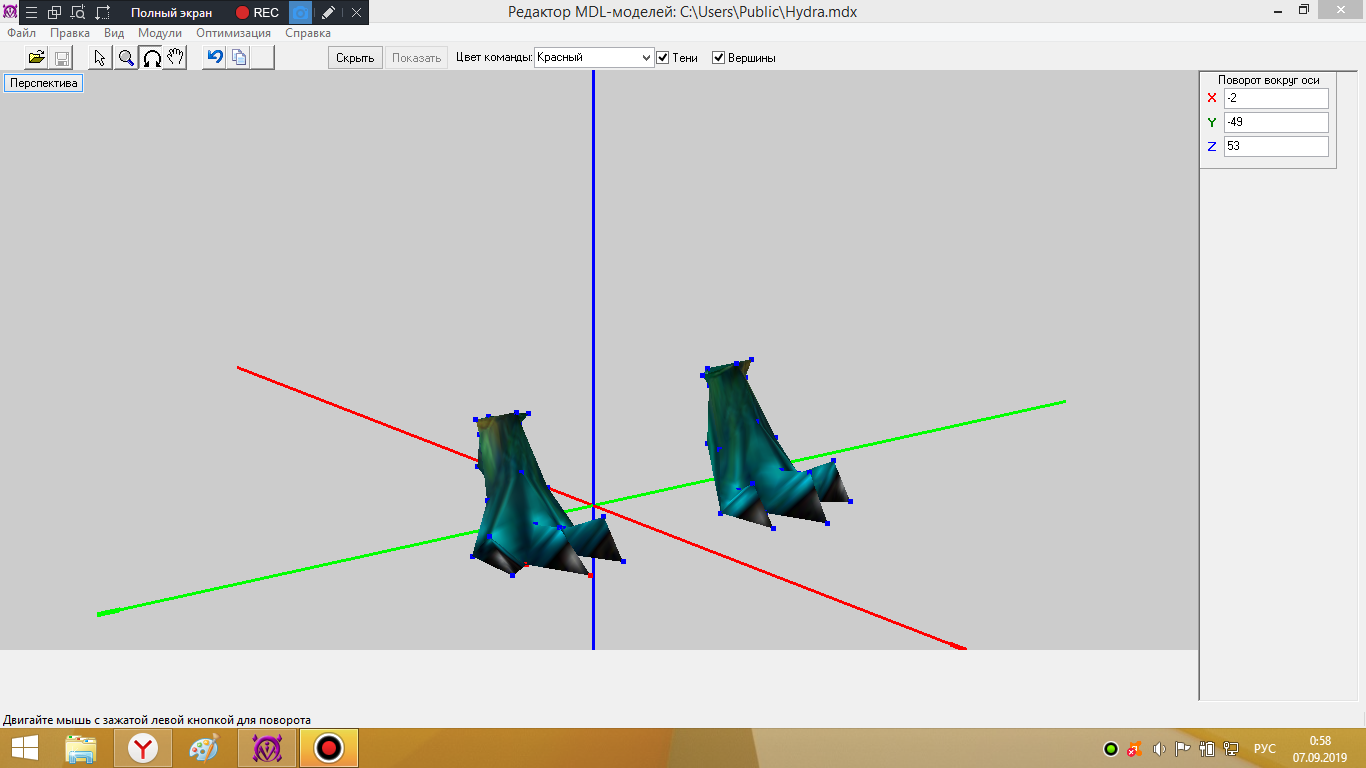Image resolution: width=1366 pixels, height=768 pixels.
Task: Open the recorder hamburger menu
Action: click(31, 13)
